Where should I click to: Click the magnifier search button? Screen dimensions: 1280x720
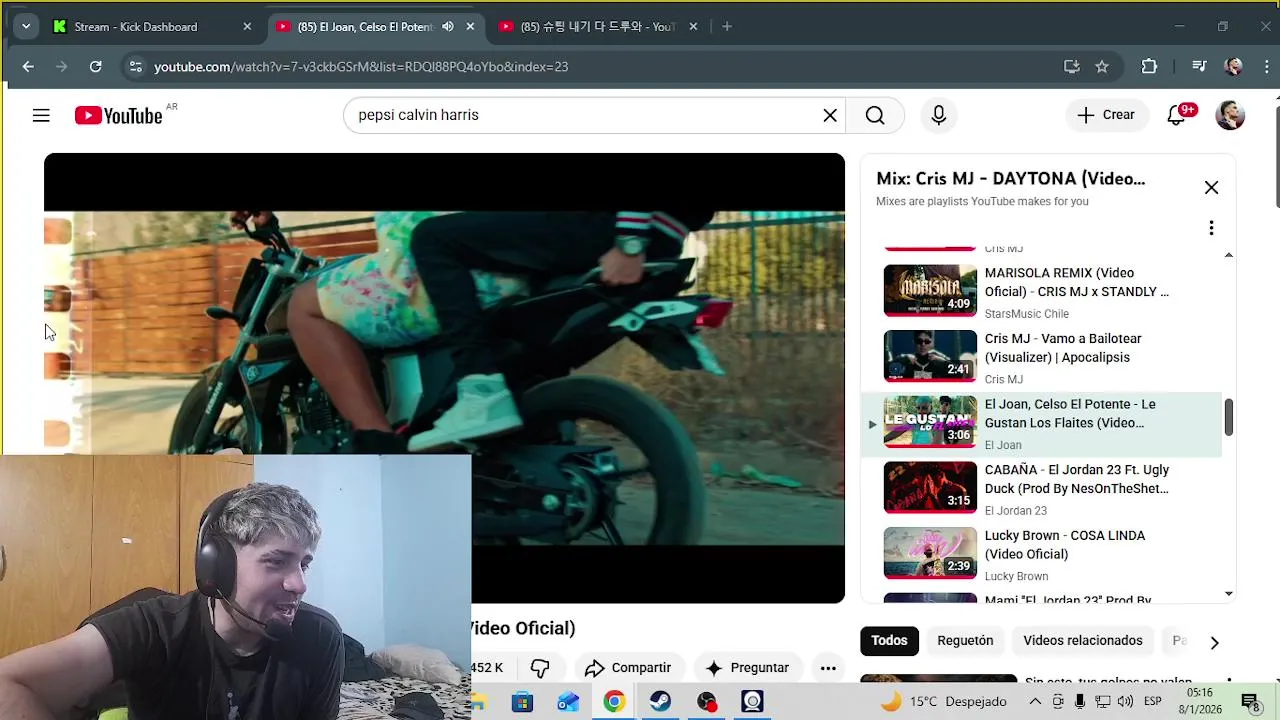click(875, 115)
